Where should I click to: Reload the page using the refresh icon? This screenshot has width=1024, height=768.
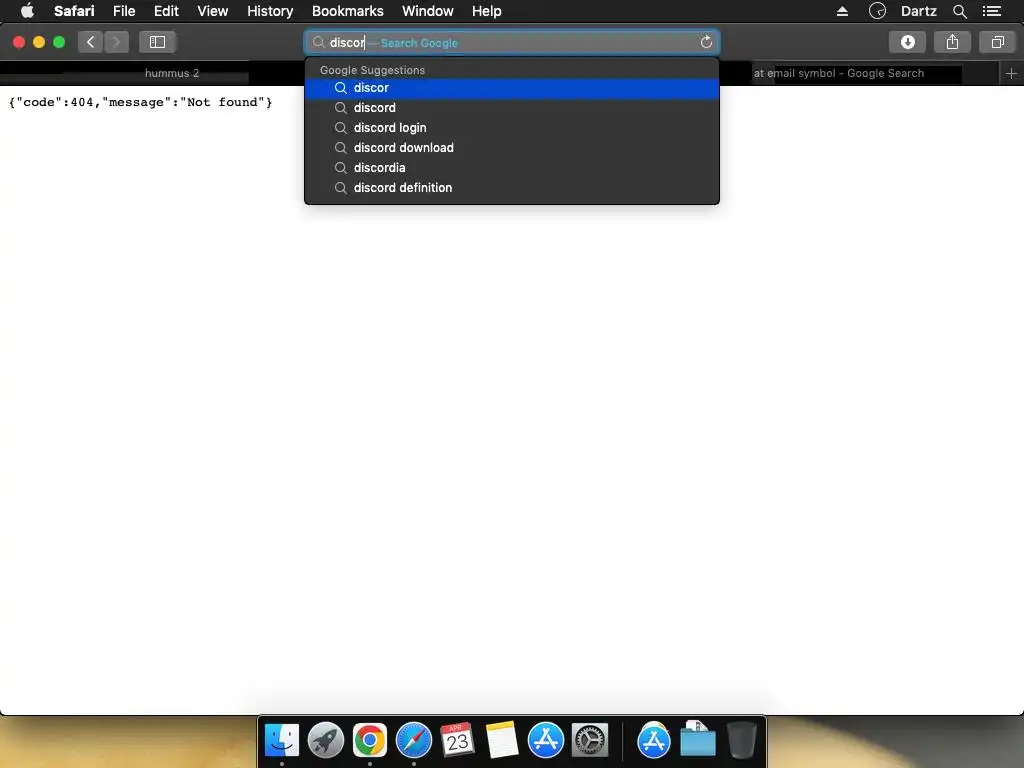[706, 42]
